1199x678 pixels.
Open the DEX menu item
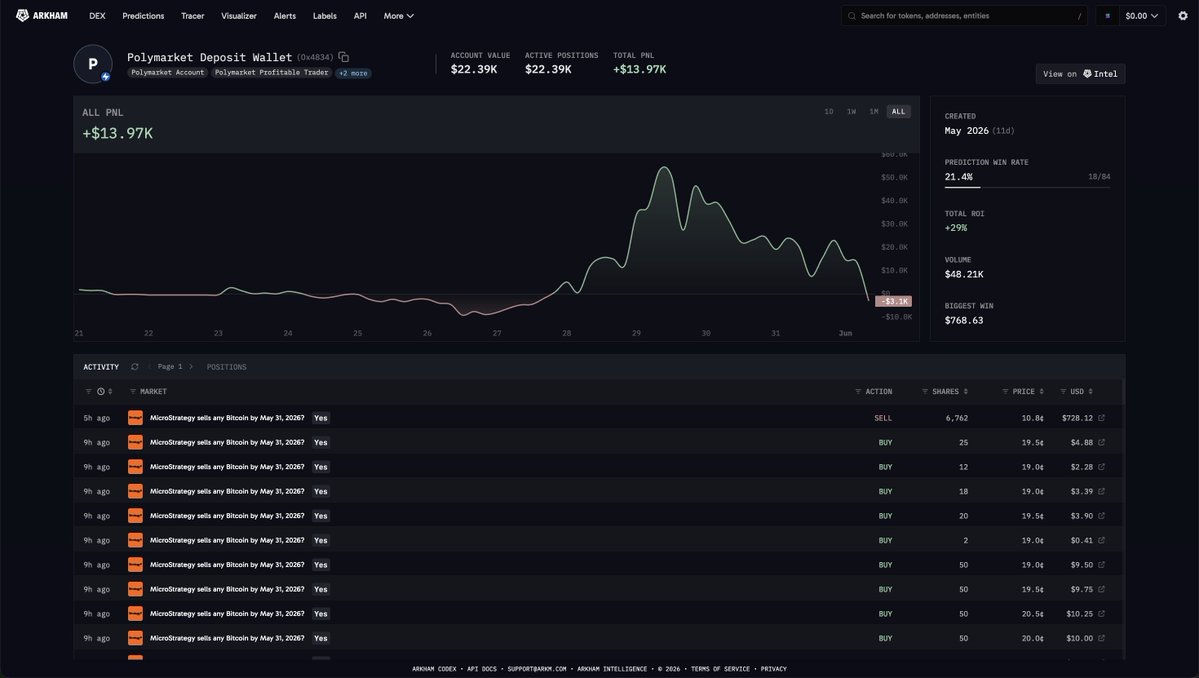[97, 15]
